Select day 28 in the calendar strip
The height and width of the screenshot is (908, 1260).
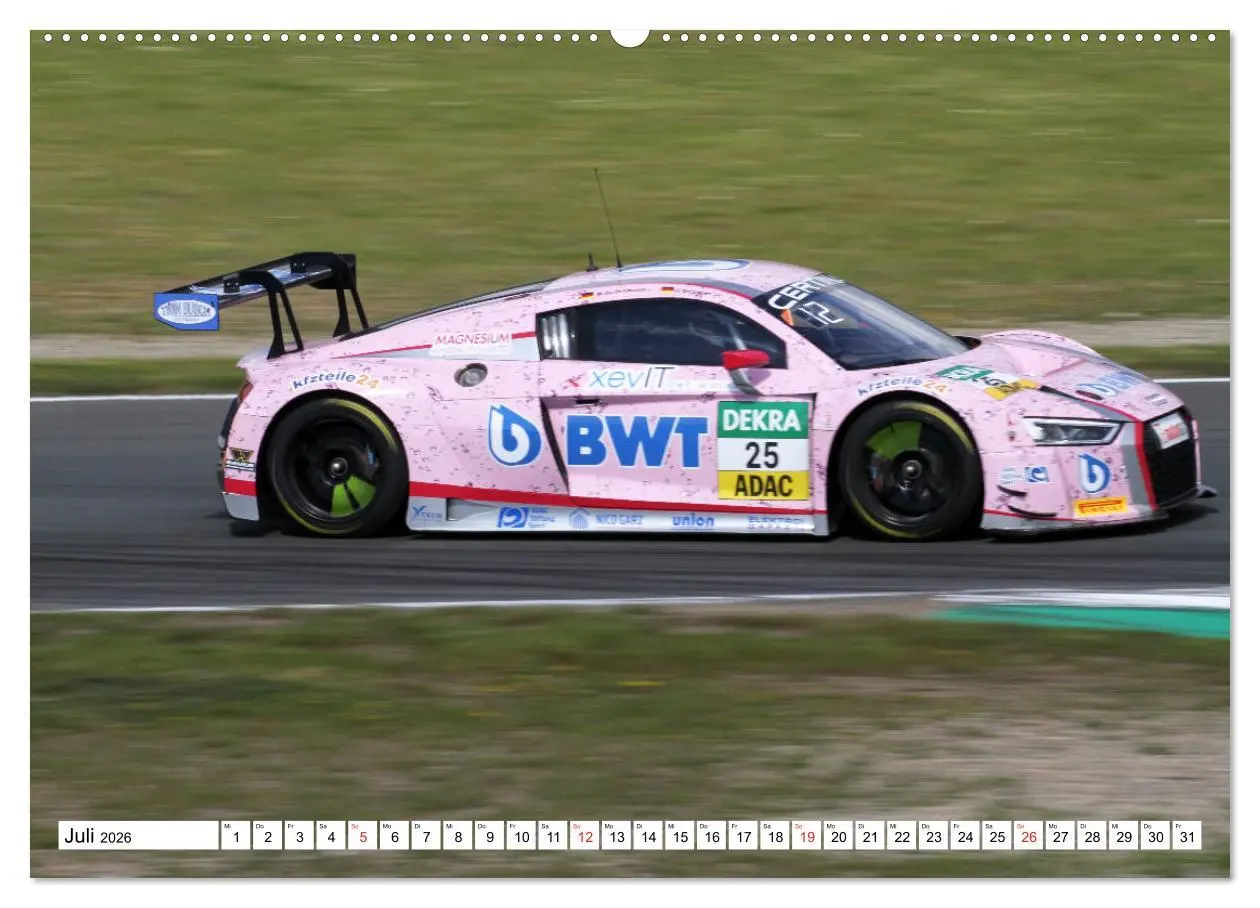tap(1093, 836)
